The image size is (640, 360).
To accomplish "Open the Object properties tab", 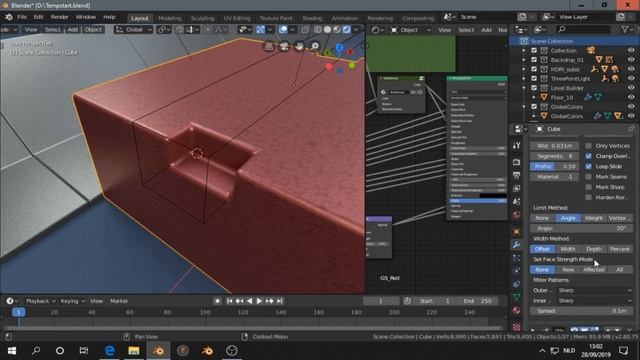I will tap(516, 231).
